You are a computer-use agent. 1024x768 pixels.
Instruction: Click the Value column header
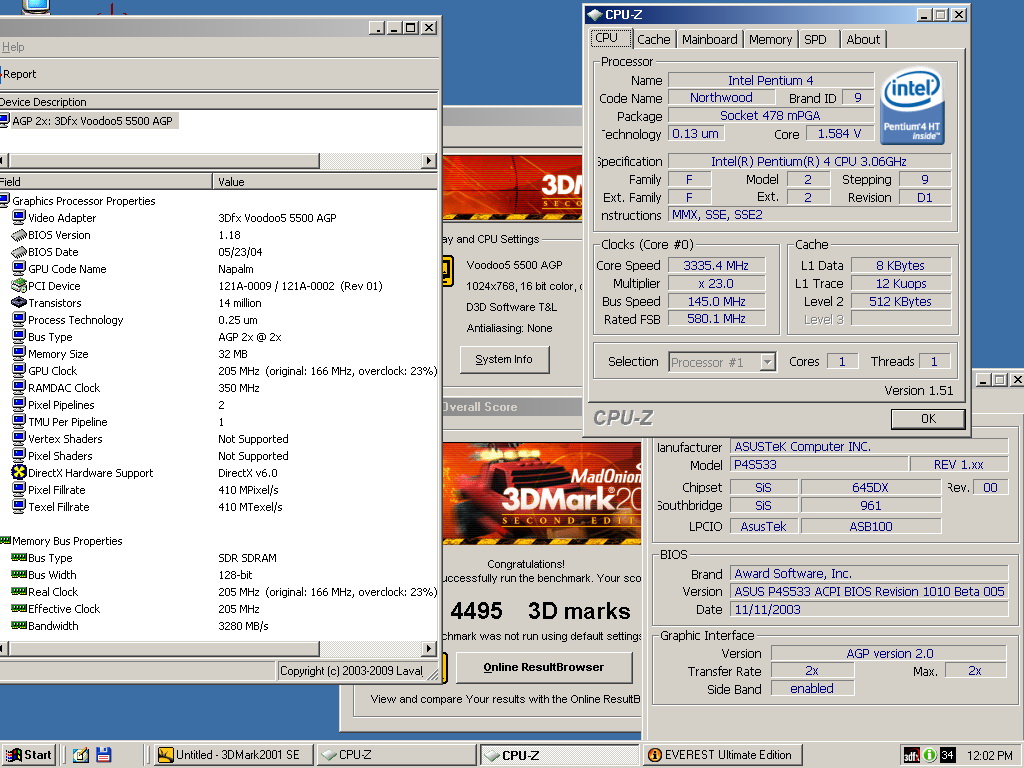pyautogui.click(x=325, y=182)
